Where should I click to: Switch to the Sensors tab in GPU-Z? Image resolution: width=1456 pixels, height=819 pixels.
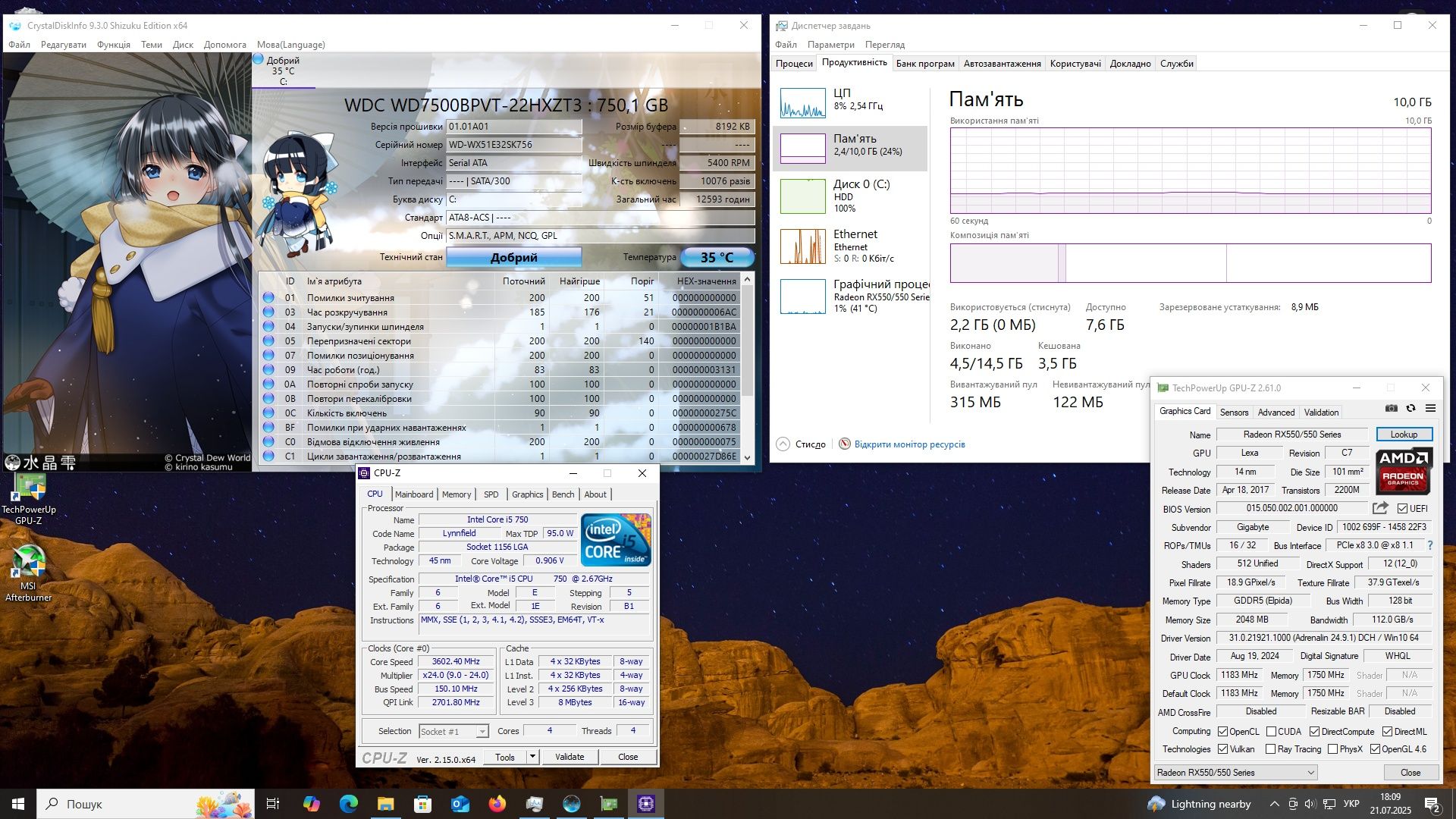1234,412
